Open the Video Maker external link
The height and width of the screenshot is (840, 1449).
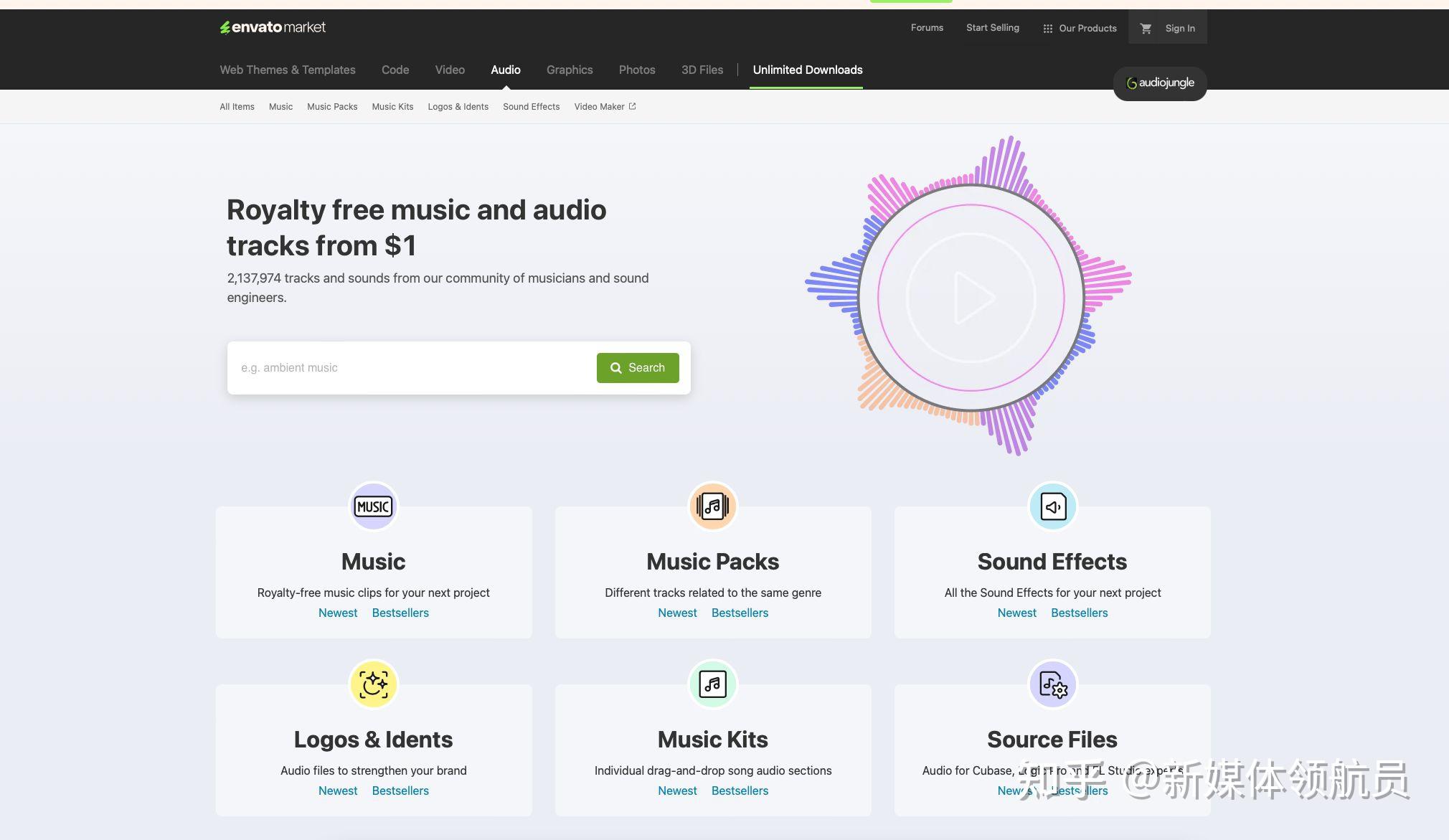[605, 107]
